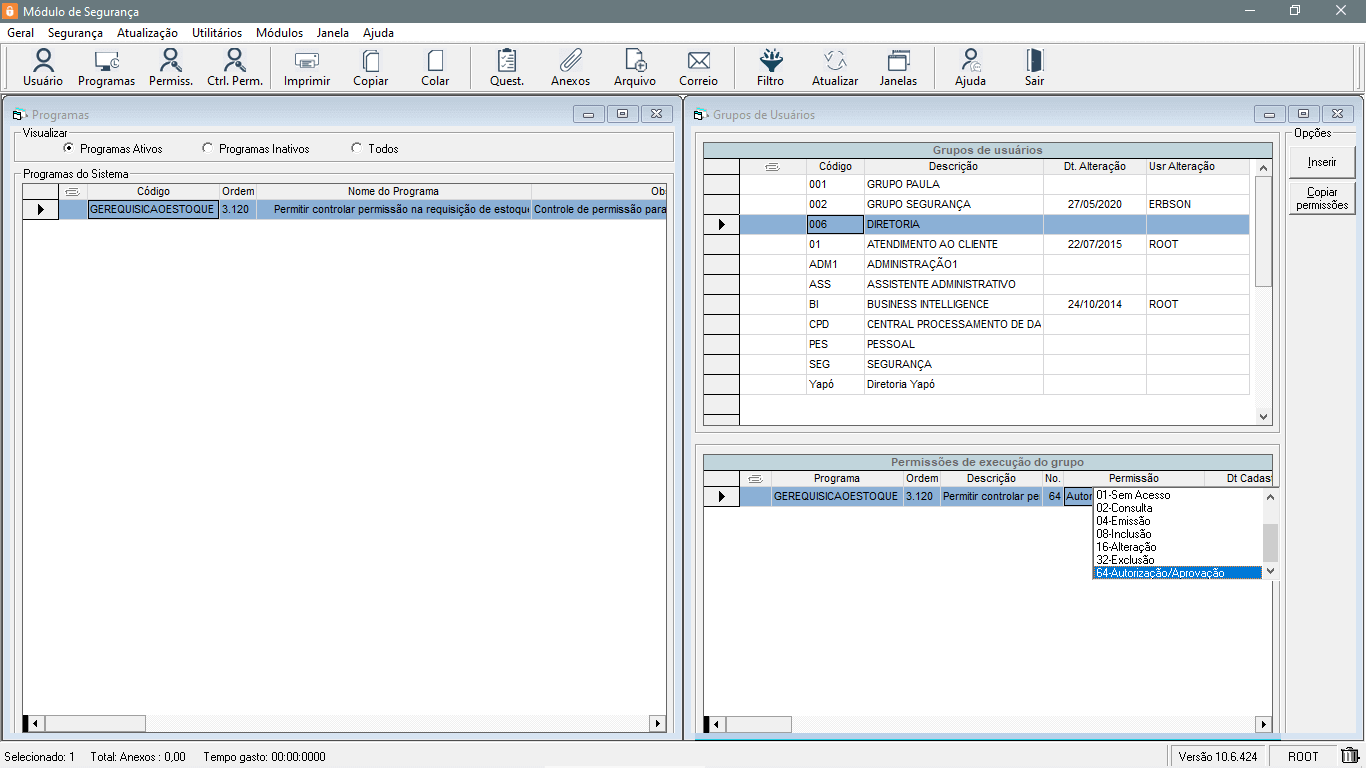Viewport: 1366px width, 768px height.
Task: Open the Correio envelope icon
Action: click(x=699, y=68)
